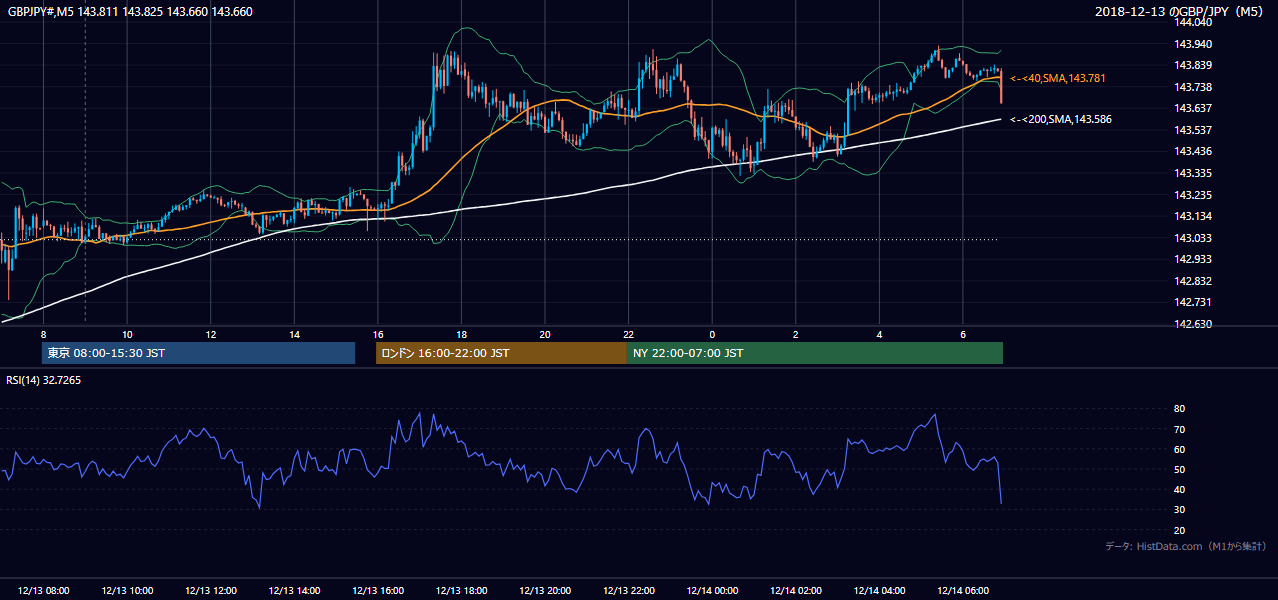Screen dimensions: 1278x600
Task: Click the 142.832 price axis label
Action: tap(1193, 281)
